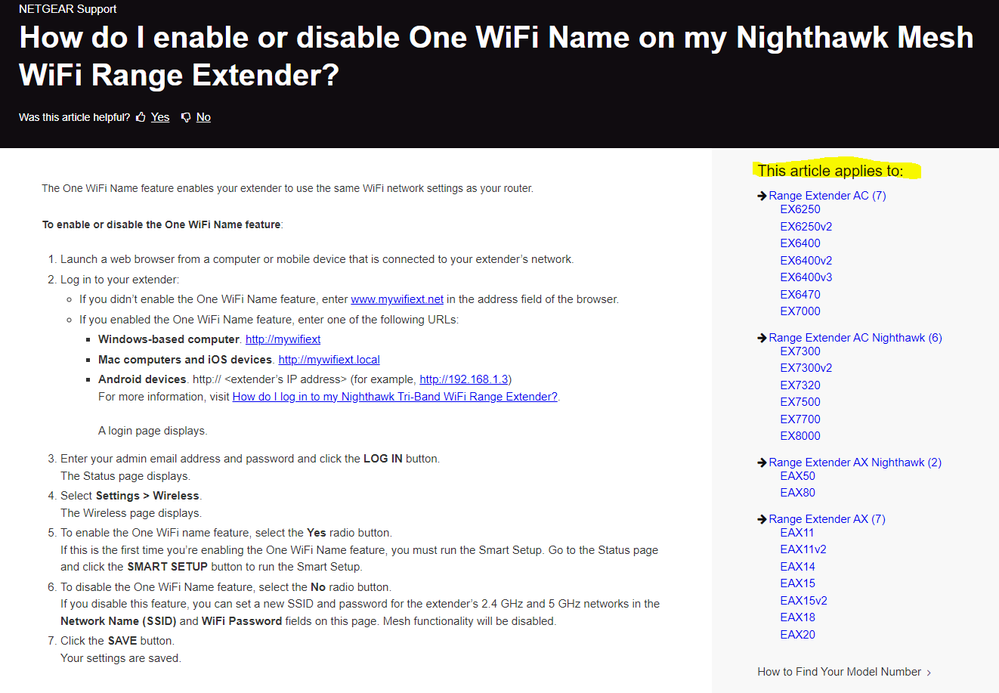This screenshot has height=693, width=999.
Task: Select the EX7300v2 model link
Action: click(806, 368)
